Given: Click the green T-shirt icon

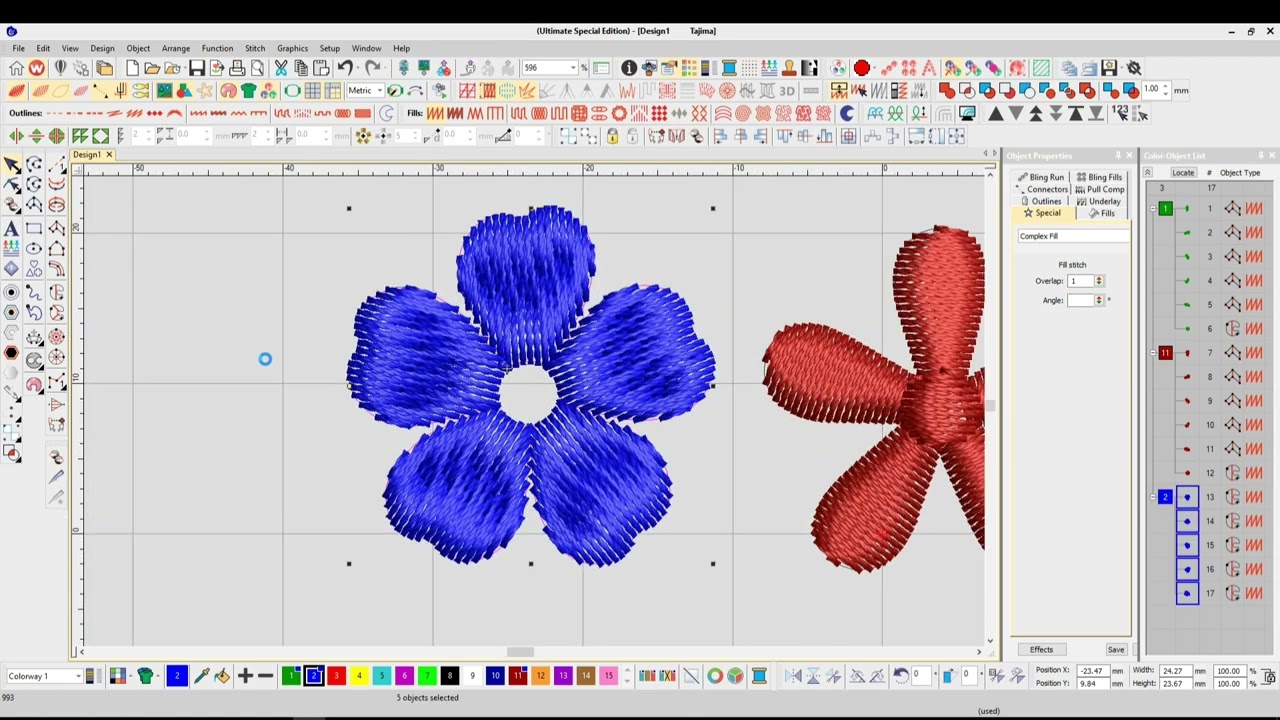Looking at the screenshot, I should coord(248,91).
